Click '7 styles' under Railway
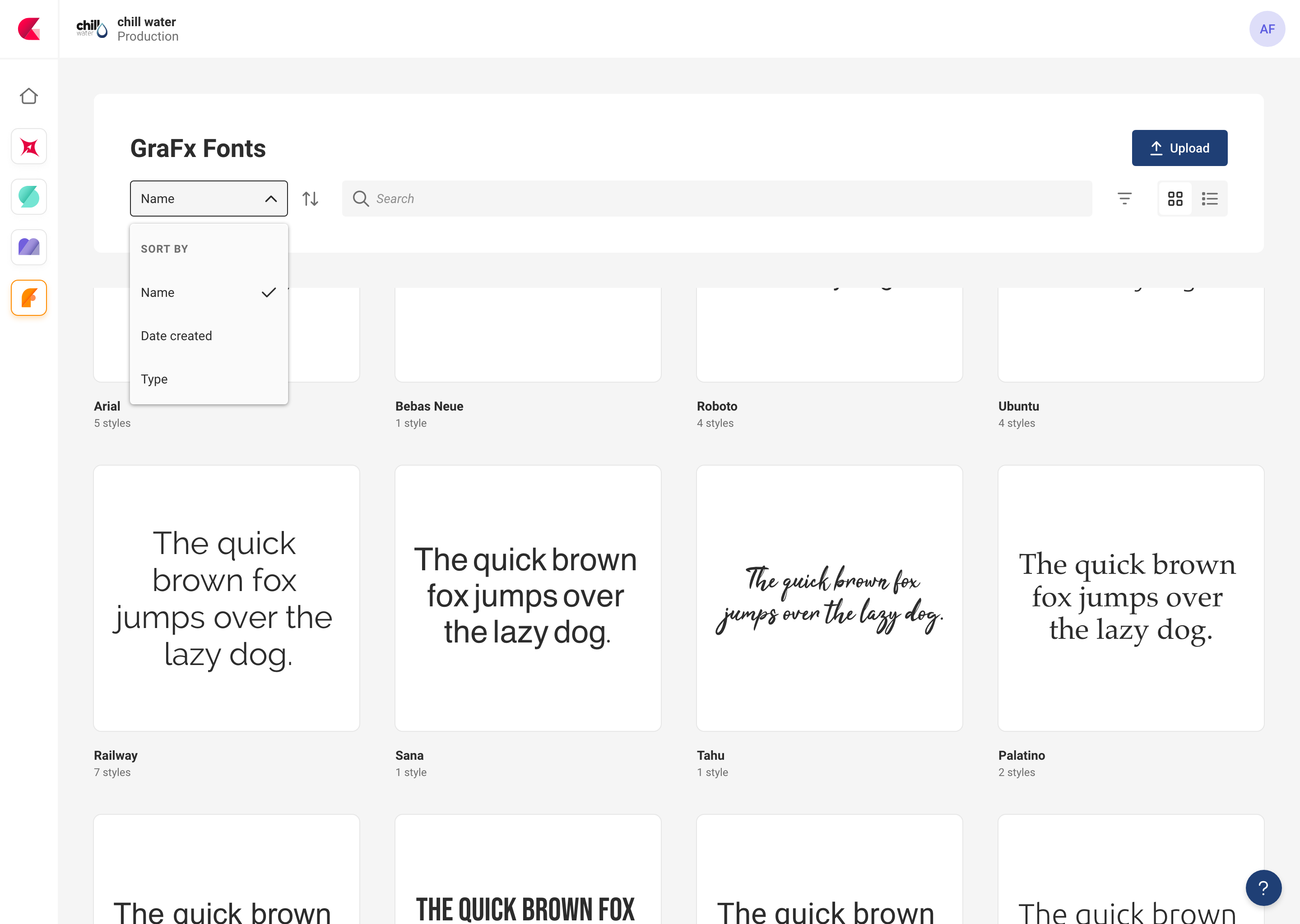This screenshot has height=924, width=1300. coord(112,772)
